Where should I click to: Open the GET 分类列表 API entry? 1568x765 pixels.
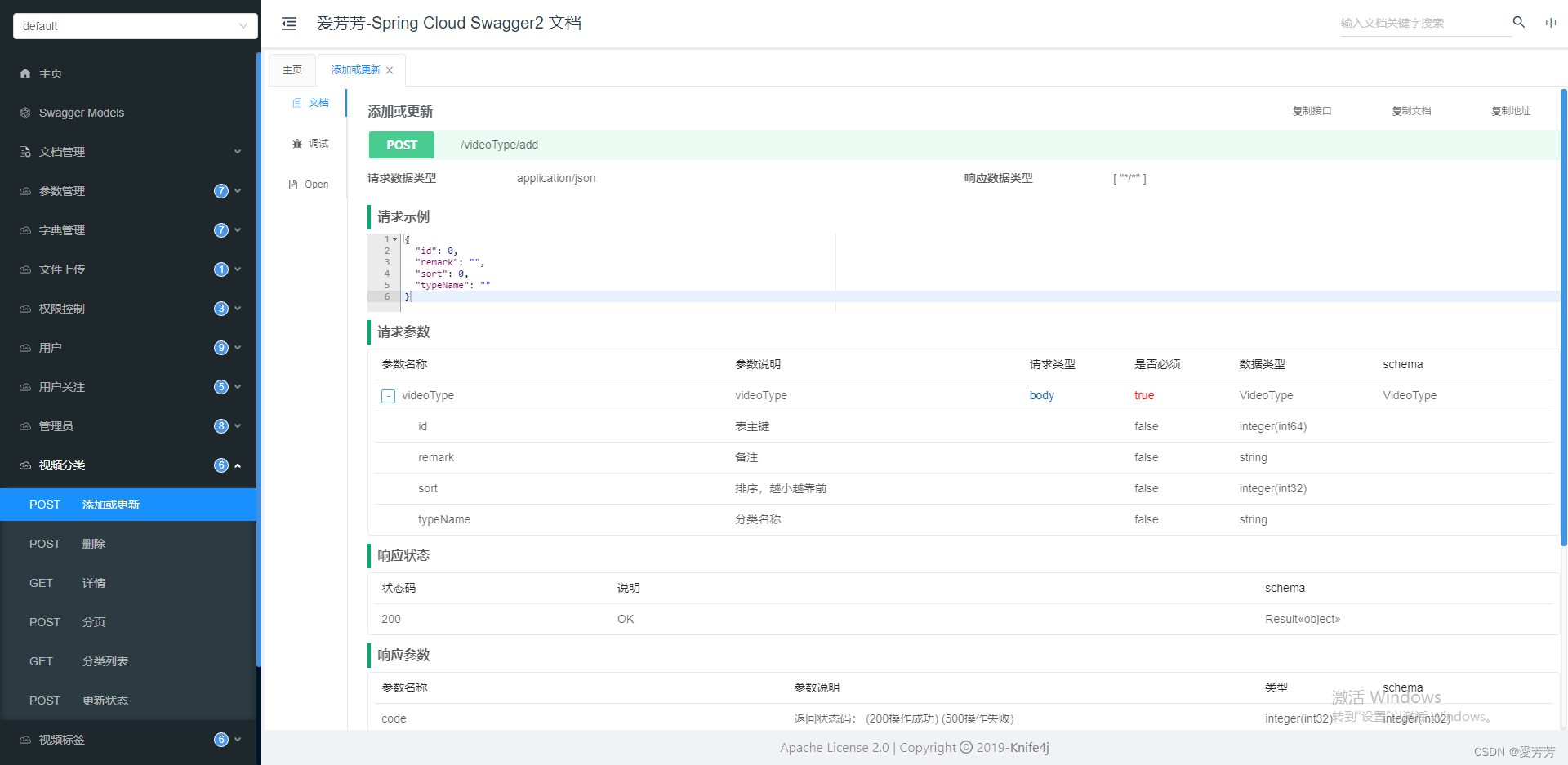coord(129,661)
